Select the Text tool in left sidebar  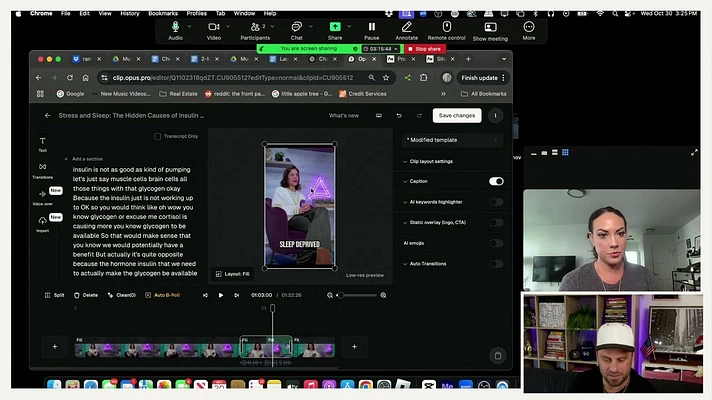coord(43,144)
